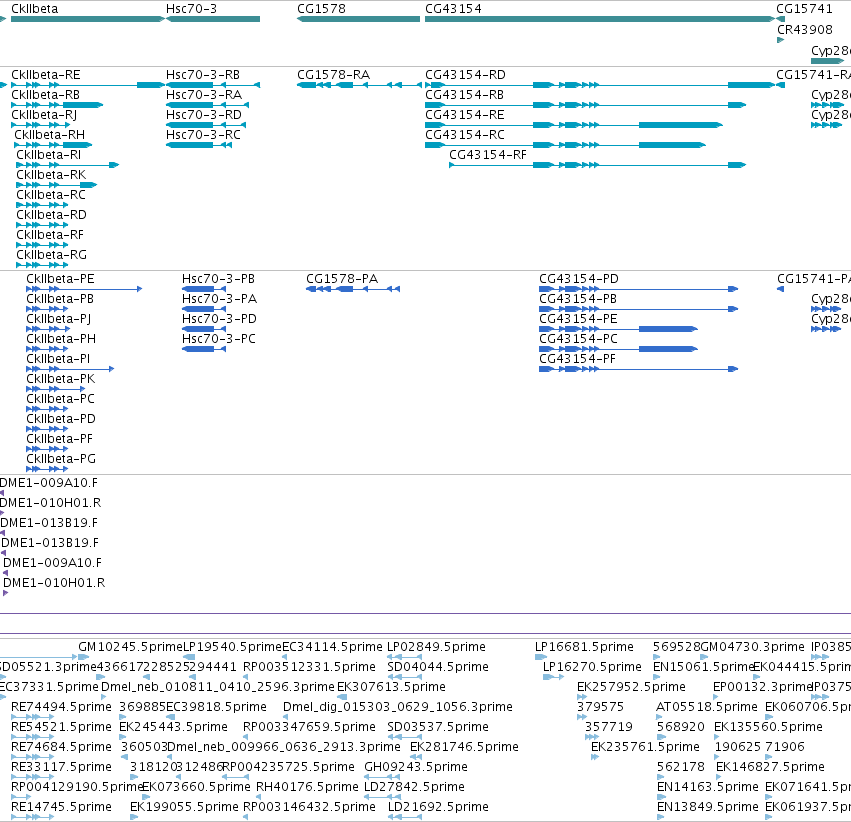Click the EK146827.5prime label
The height and width of the screenshot is (822, 851).
pos(770,767)
